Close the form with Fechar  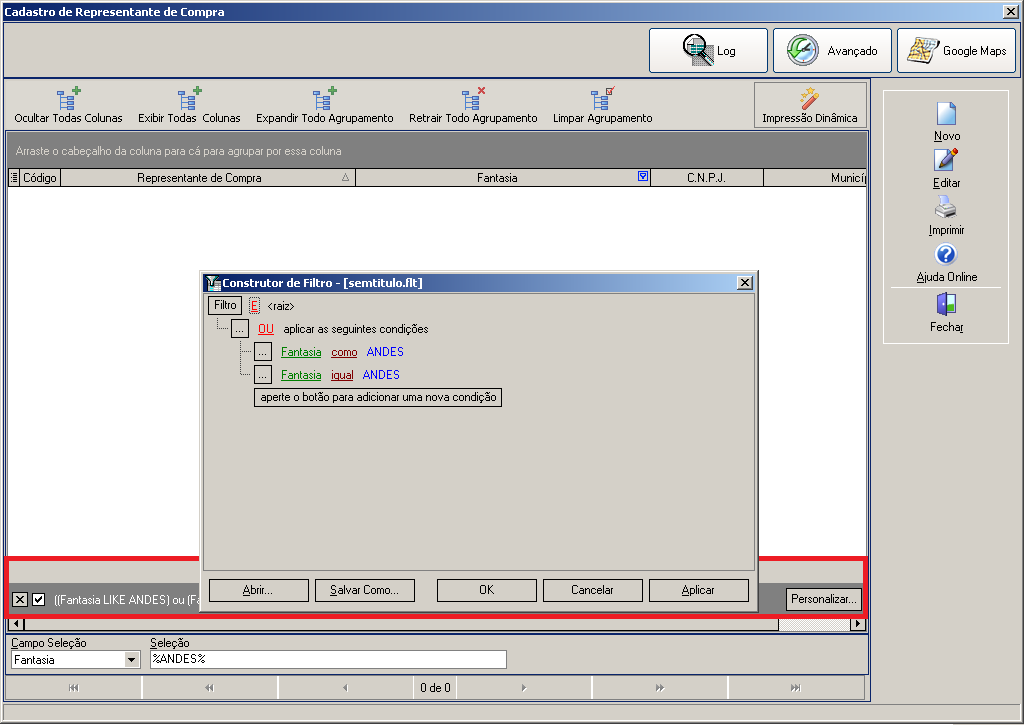click(946, 313)
